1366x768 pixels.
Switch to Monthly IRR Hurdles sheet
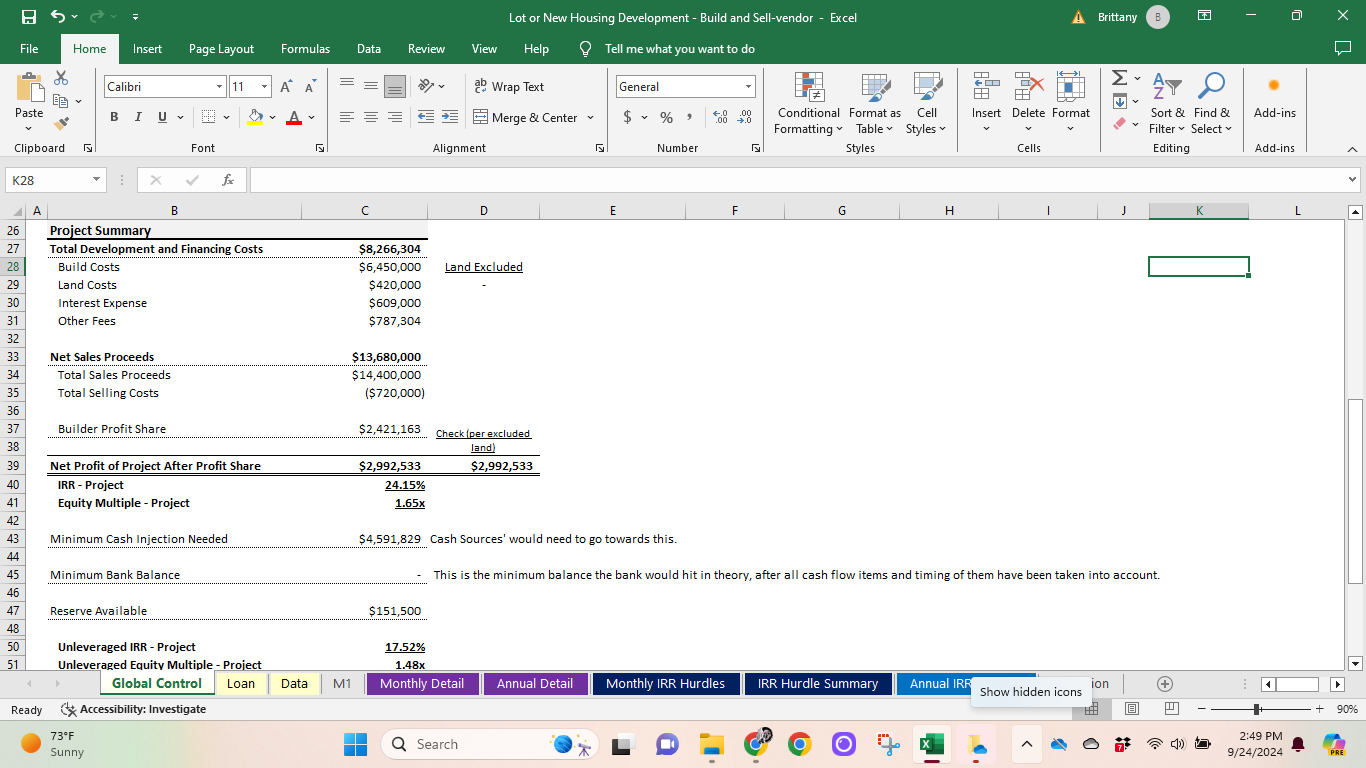click(666, 684)
